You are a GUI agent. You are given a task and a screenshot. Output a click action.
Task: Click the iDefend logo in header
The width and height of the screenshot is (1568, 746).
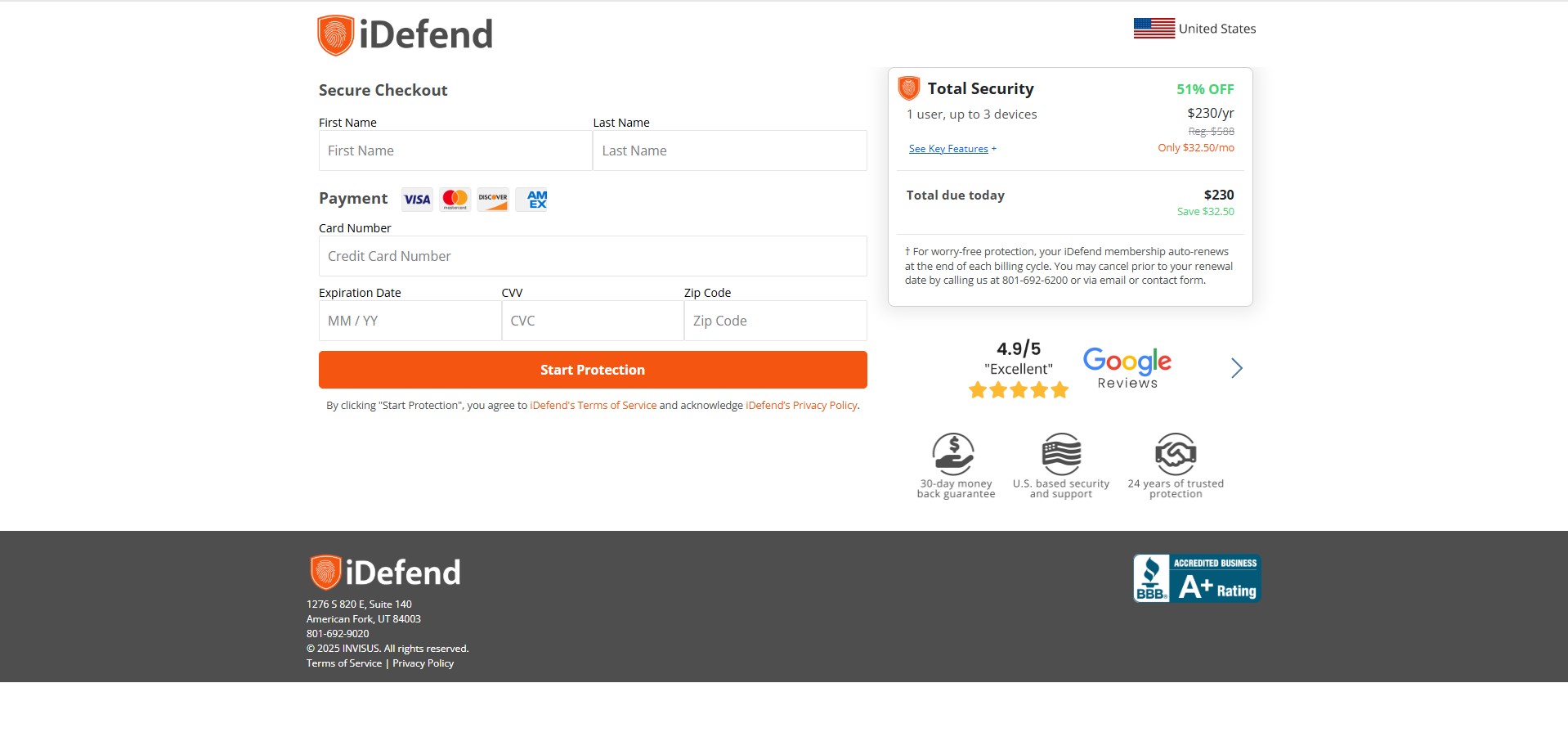(405, 35)
